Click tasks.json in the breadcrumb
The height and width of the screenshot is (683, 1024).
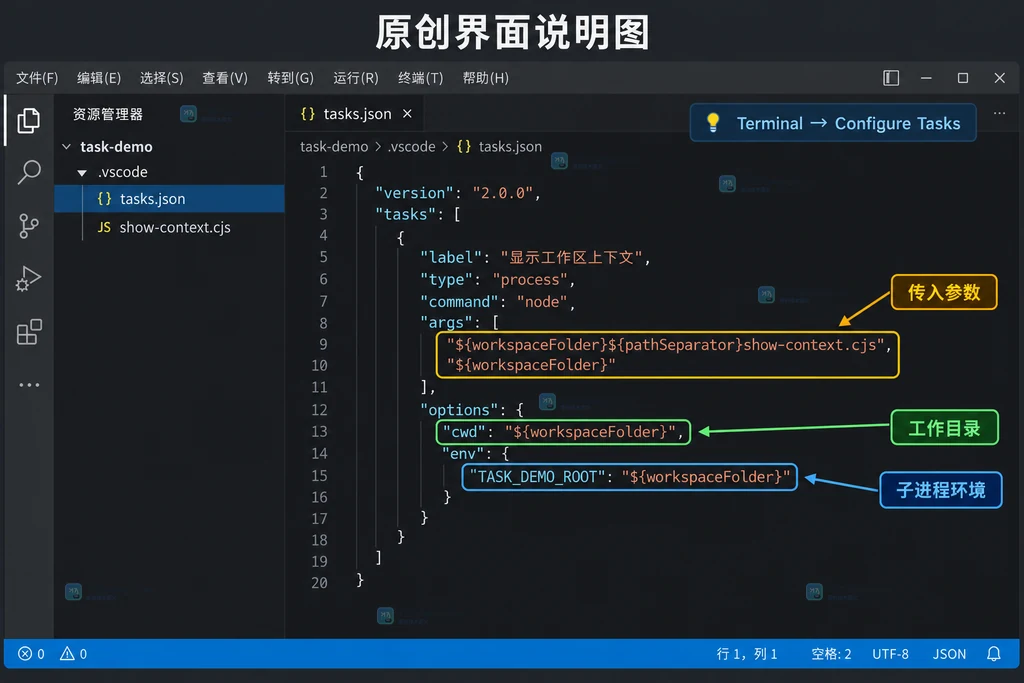point(510,146)
